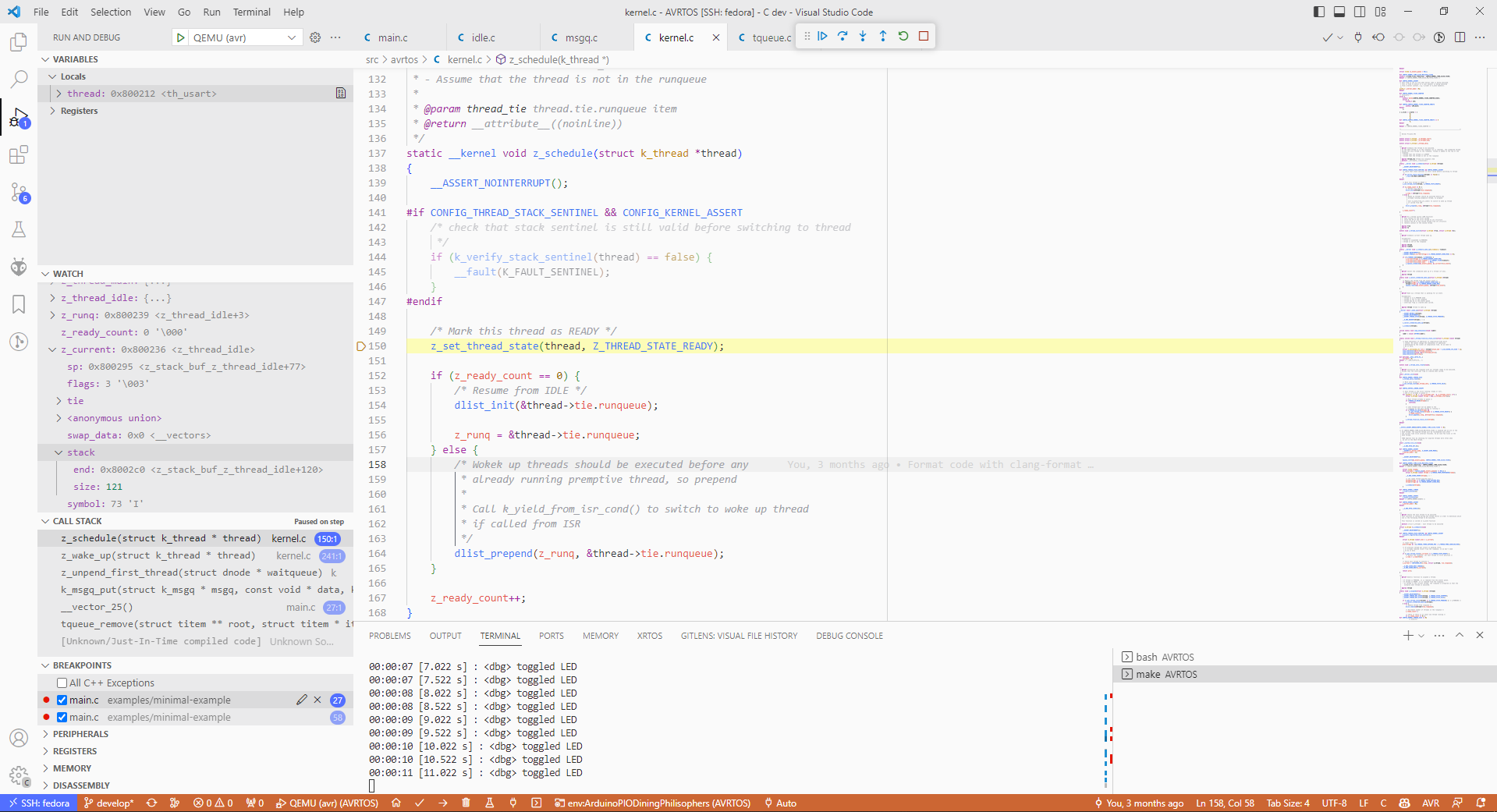This screenshot has width=1497, height=812.
Task: Stop the debug session
Action: pyautogui.click(x=924, y=36)
